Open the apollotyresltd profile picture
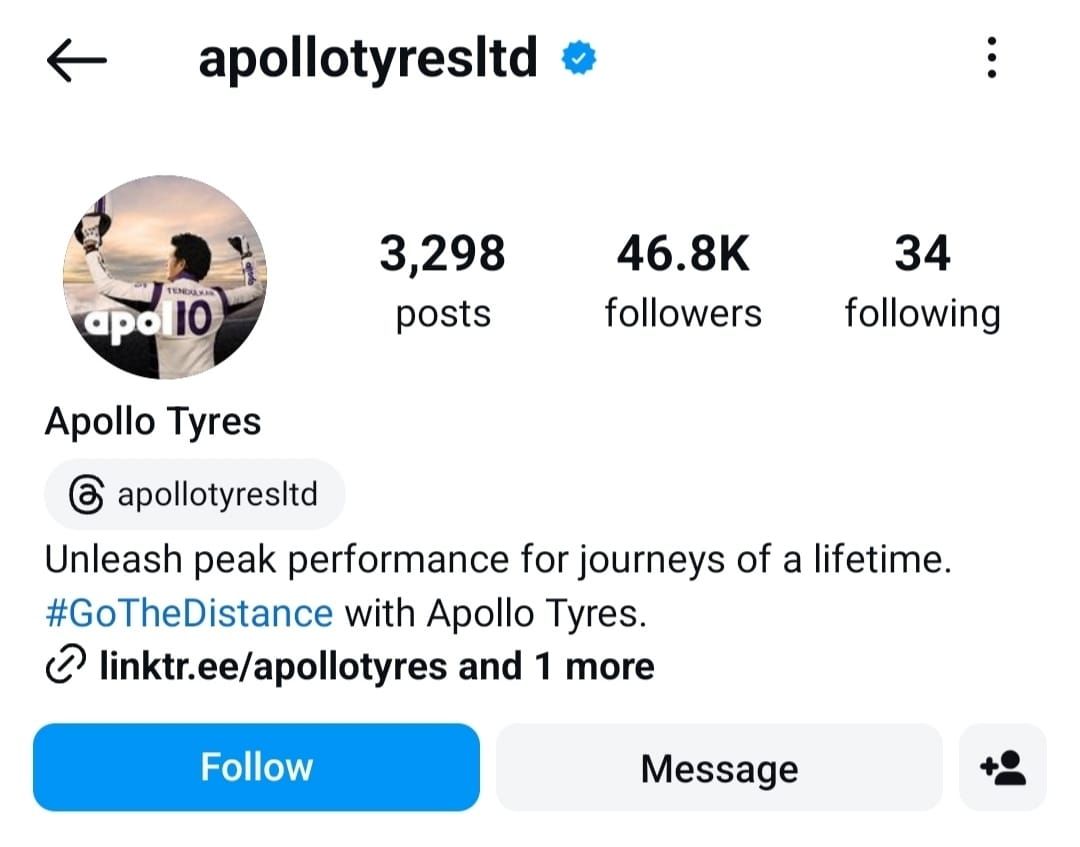 pos(165,281)
